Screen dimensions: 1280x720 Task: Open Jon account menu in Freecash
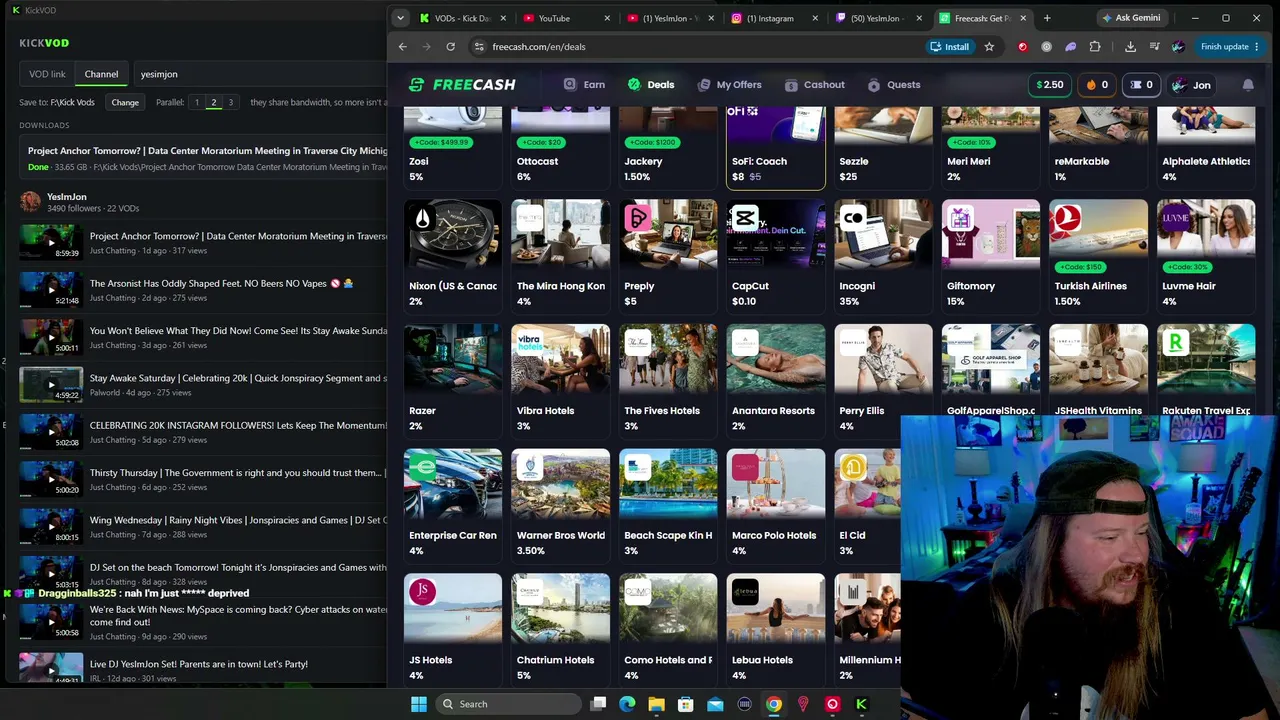pyautogui.click(x=1191, y=85)
